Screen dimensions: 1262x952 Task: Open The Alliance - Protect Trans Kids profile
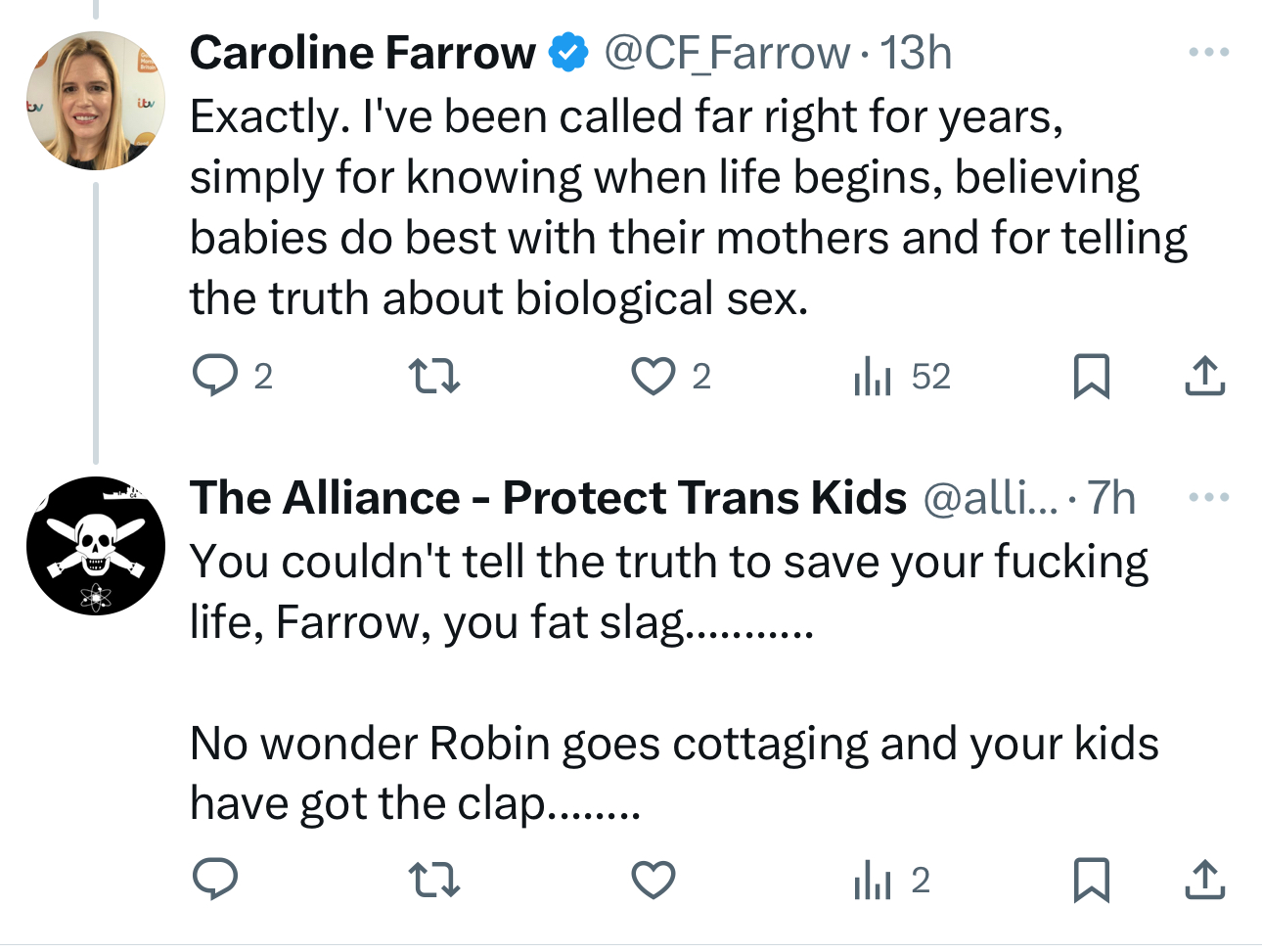click(x=548, y=498)
